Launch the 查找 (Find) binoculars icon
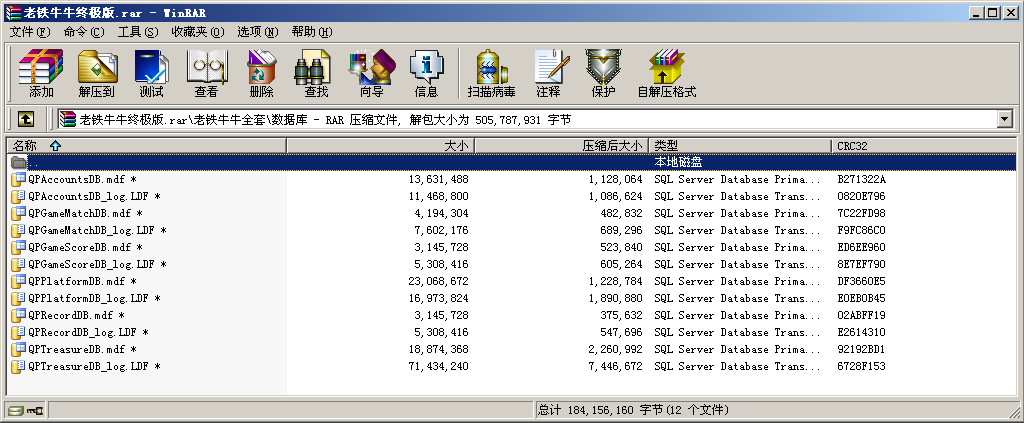The image size is (1024, 423). [x=316, y=73]
